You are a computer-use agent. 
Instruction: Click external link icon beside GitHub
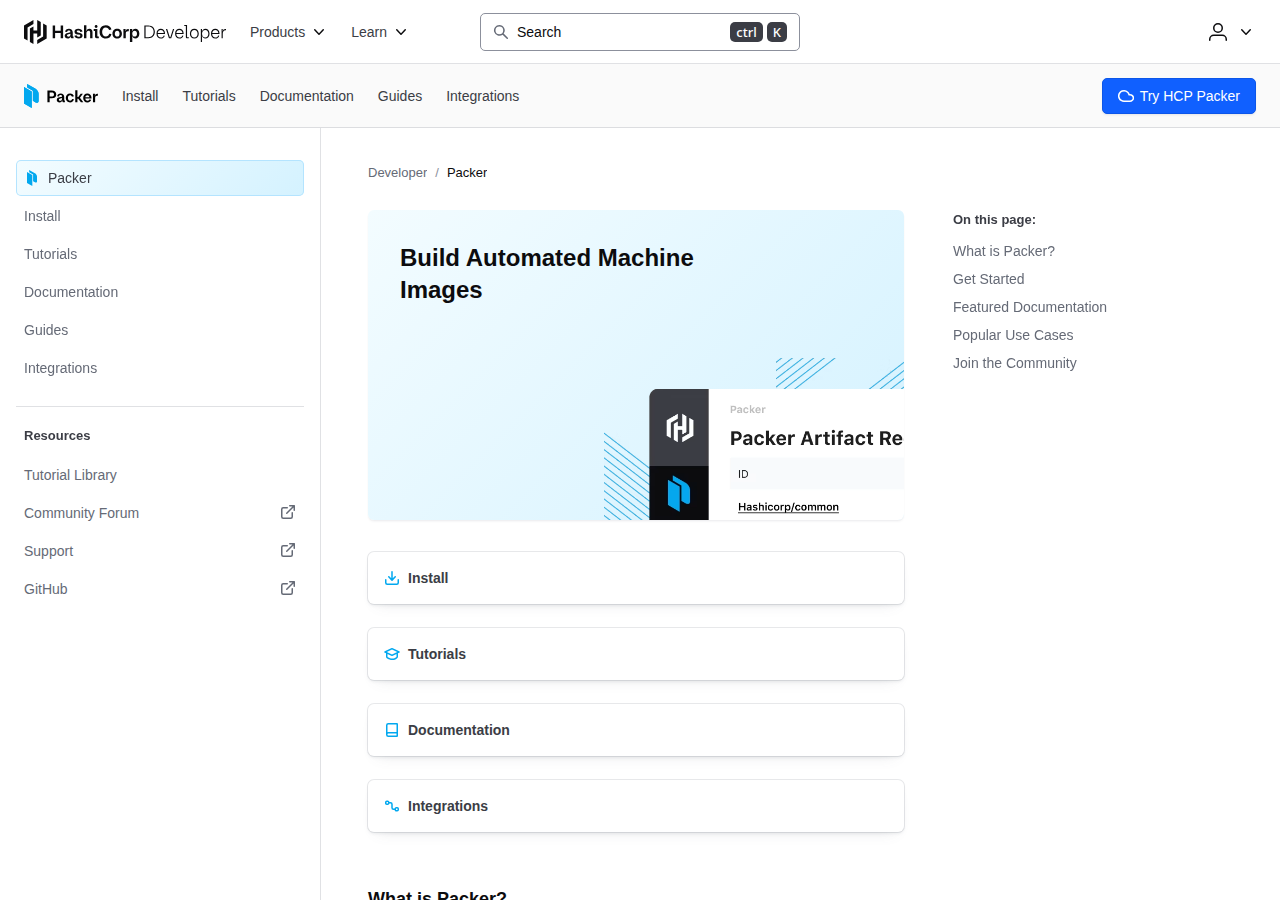coord(288,588)
